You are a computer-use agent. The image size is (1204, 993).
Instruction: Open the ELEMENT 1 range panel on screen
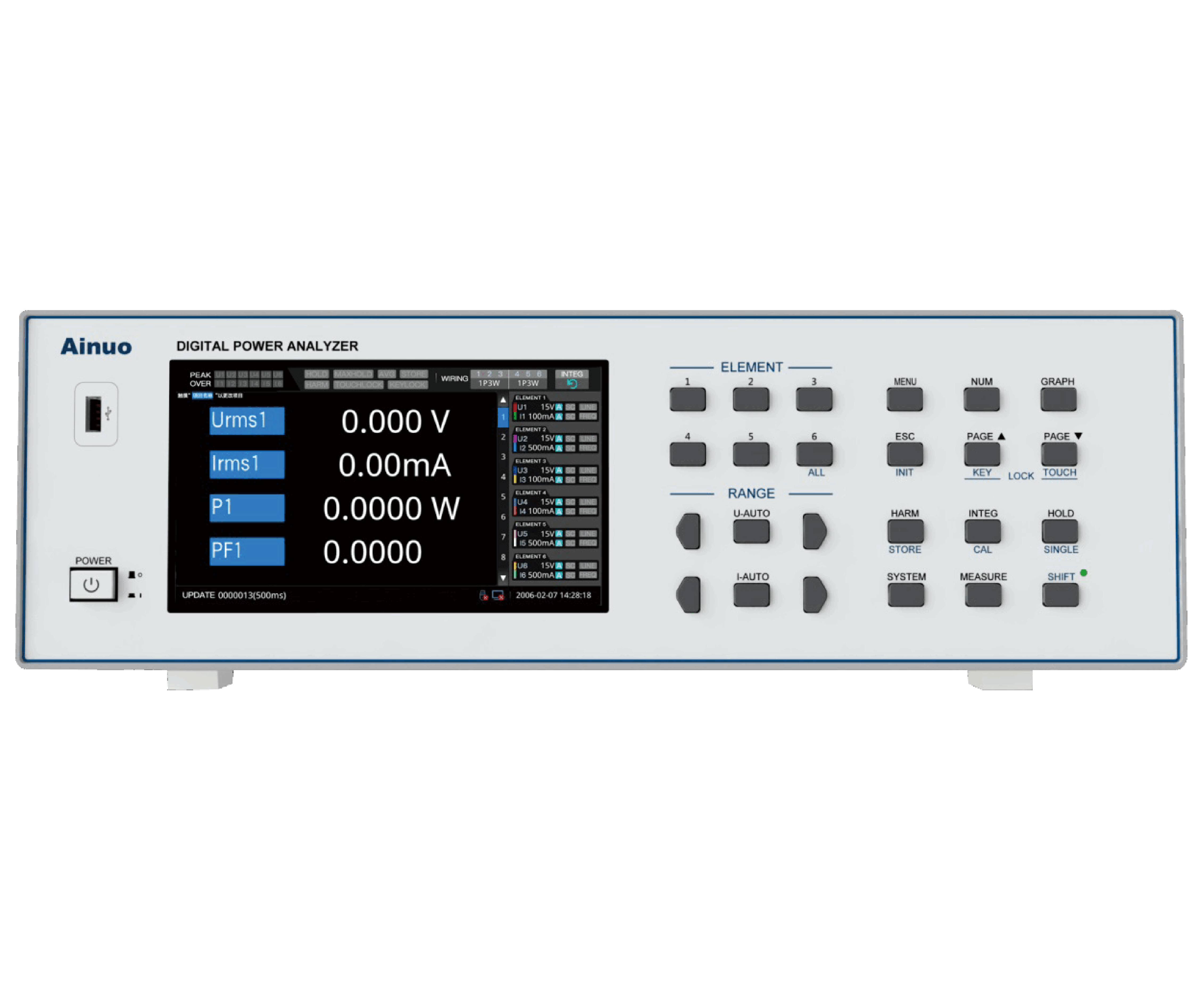tap(555, 408)
